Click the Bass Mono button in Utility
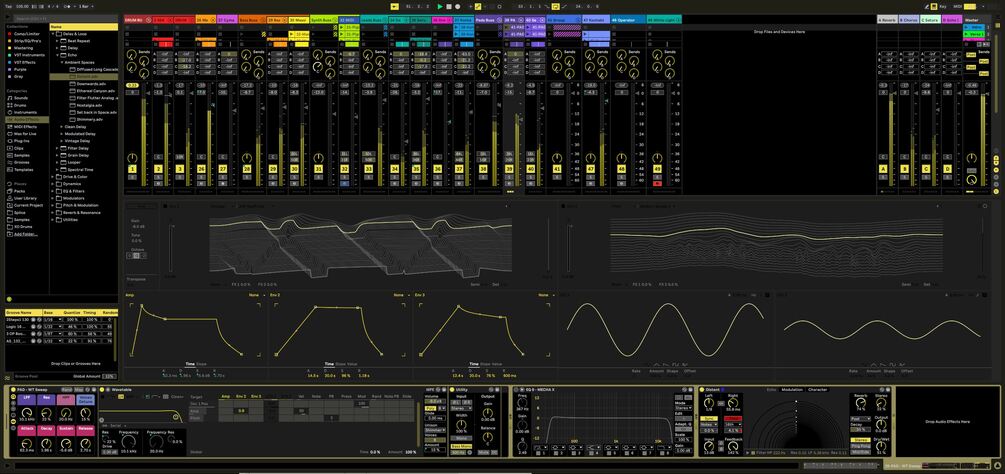 pos(460,445)
